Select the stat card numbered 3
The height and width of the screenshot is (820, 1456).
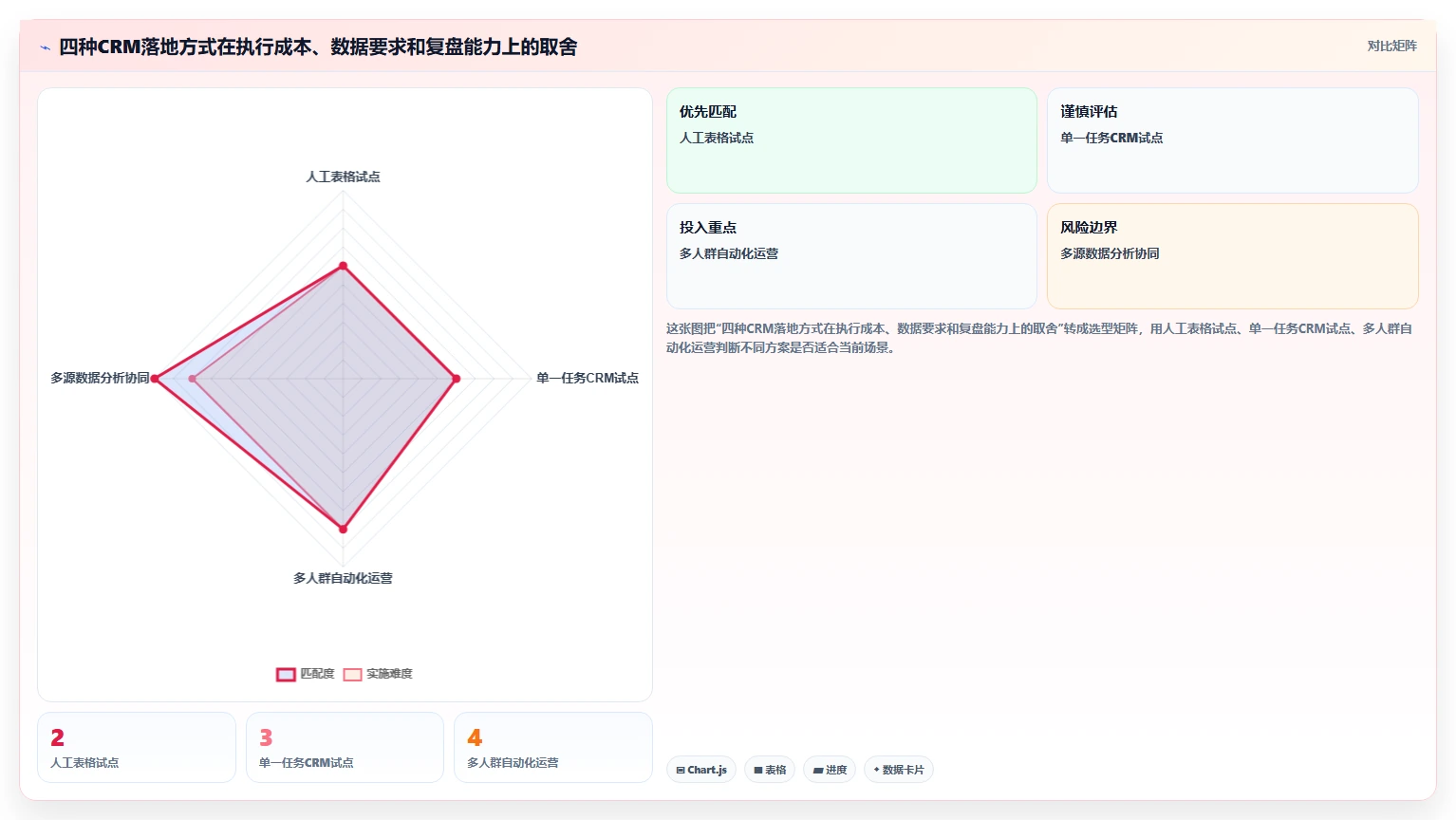click(x=345, y=748)
